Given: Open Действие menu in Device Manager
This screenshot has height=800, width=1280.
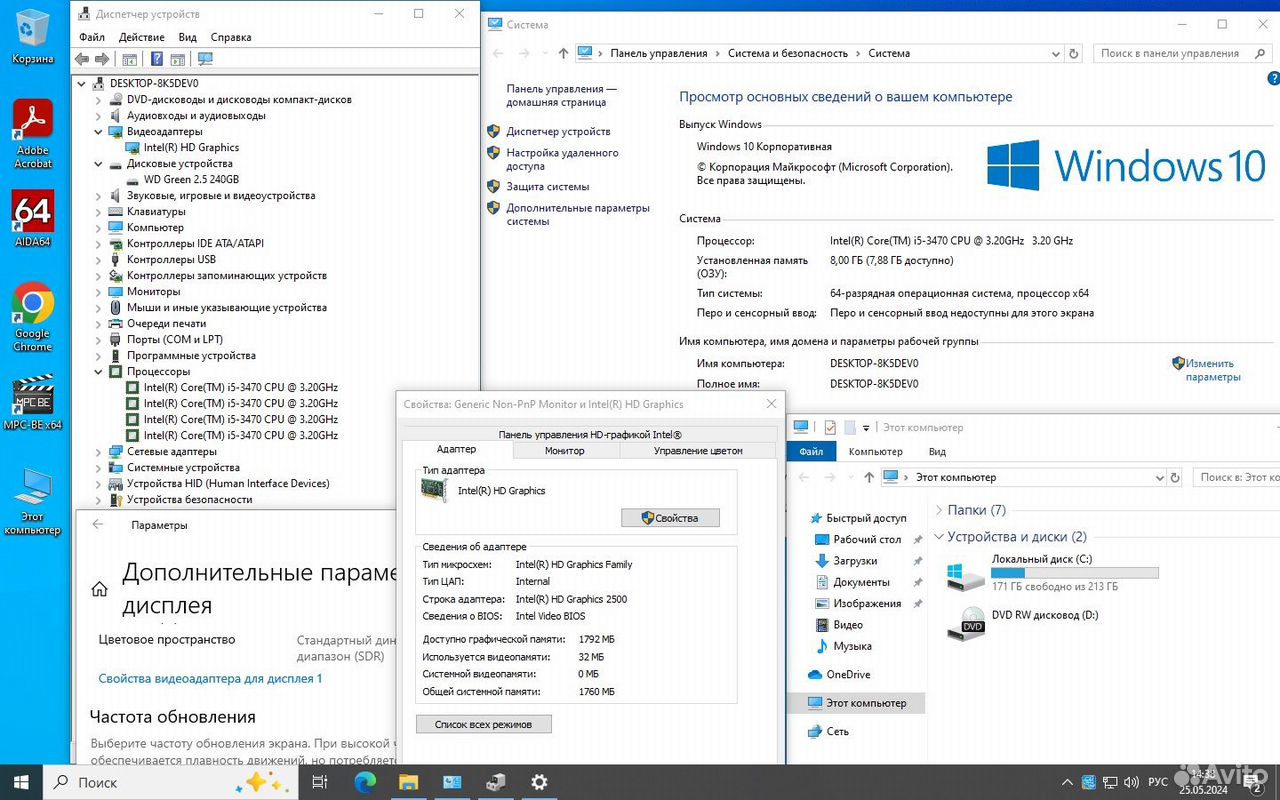Looking at the screenshot, I should [x=142, y=37].
